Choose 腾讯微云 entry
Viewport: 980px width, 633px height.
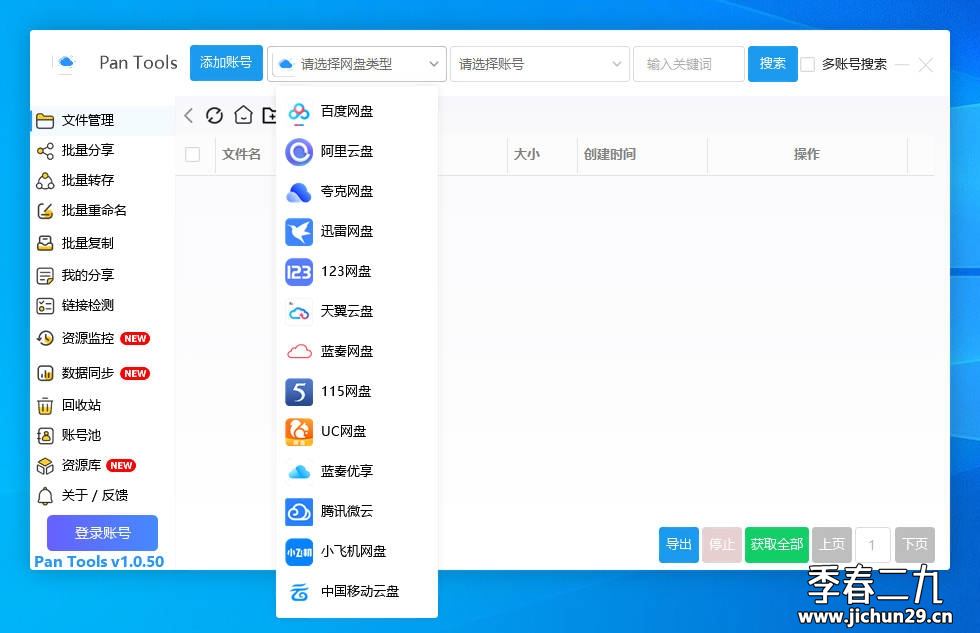(x=357, y=512)
